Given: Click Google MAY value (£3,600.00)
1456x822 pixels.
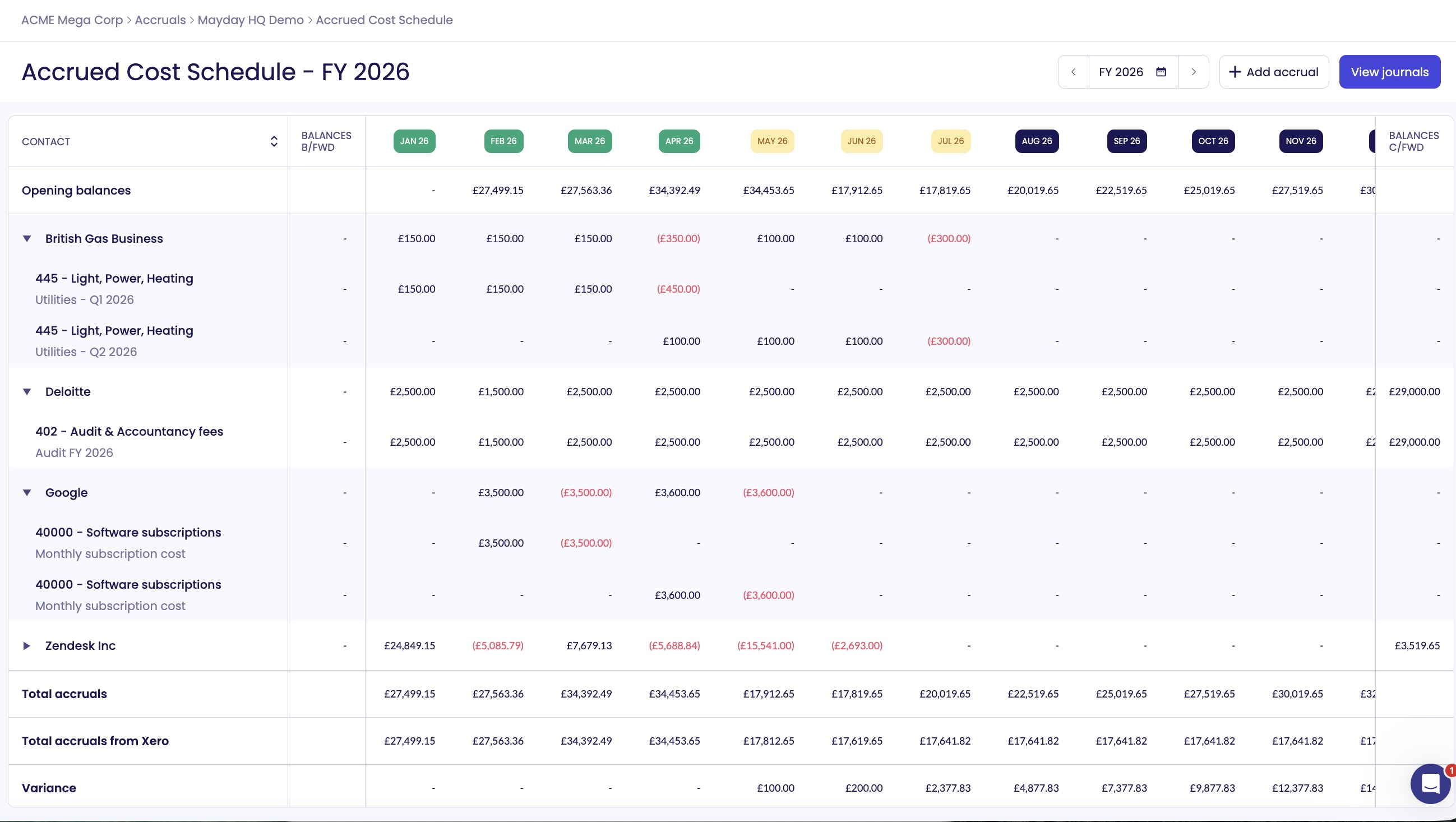Looking at the screenshot, I should (768, 492).
